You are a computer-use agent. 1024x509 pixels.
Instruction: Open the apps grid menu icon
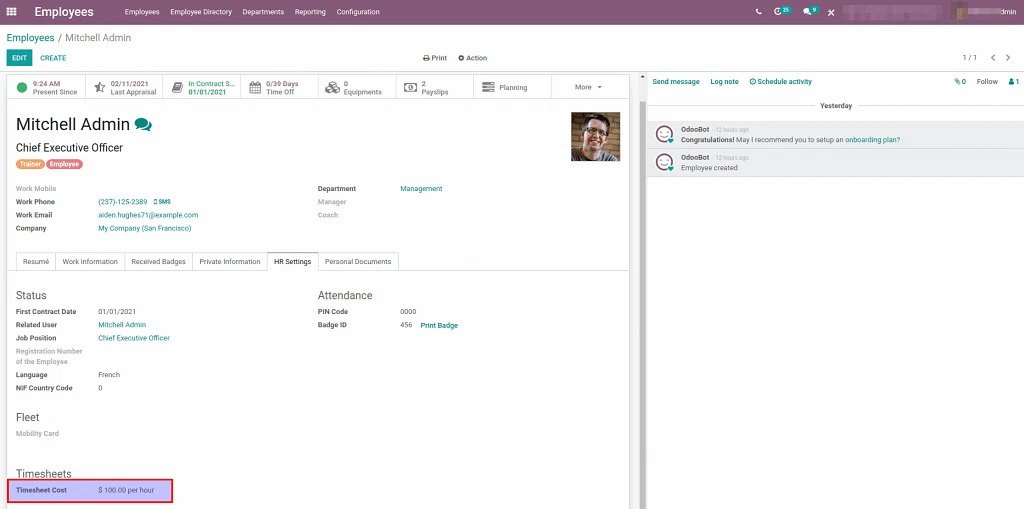[11, 12]
